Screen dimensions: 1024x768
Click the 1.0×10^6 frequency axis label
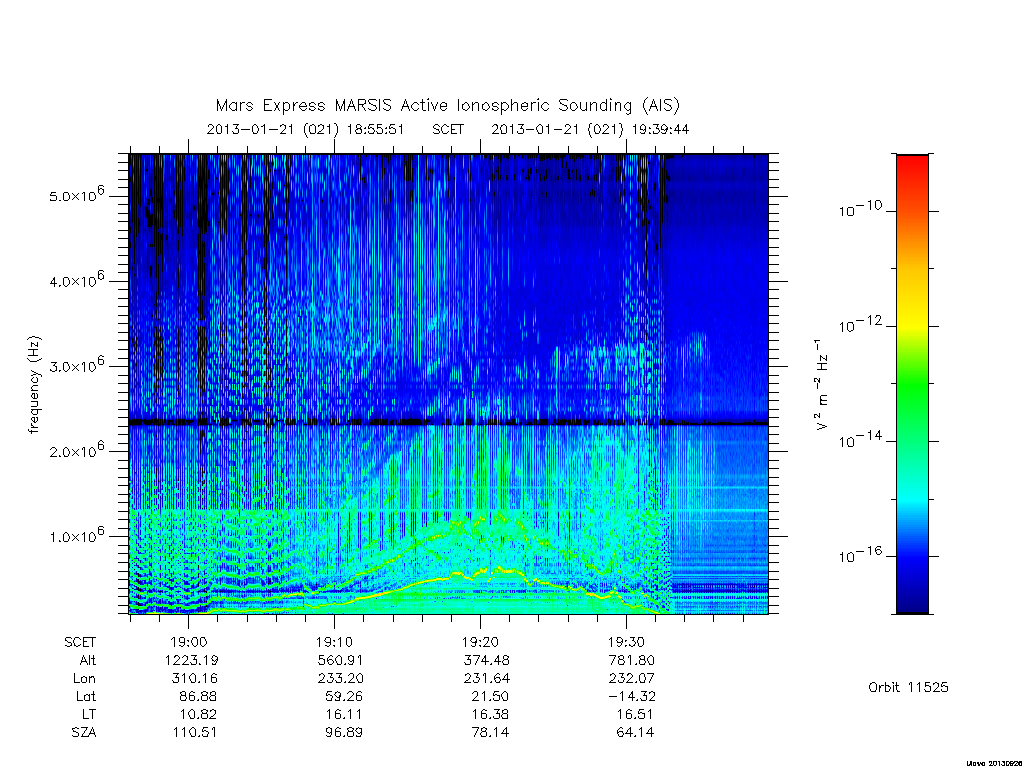76,534
